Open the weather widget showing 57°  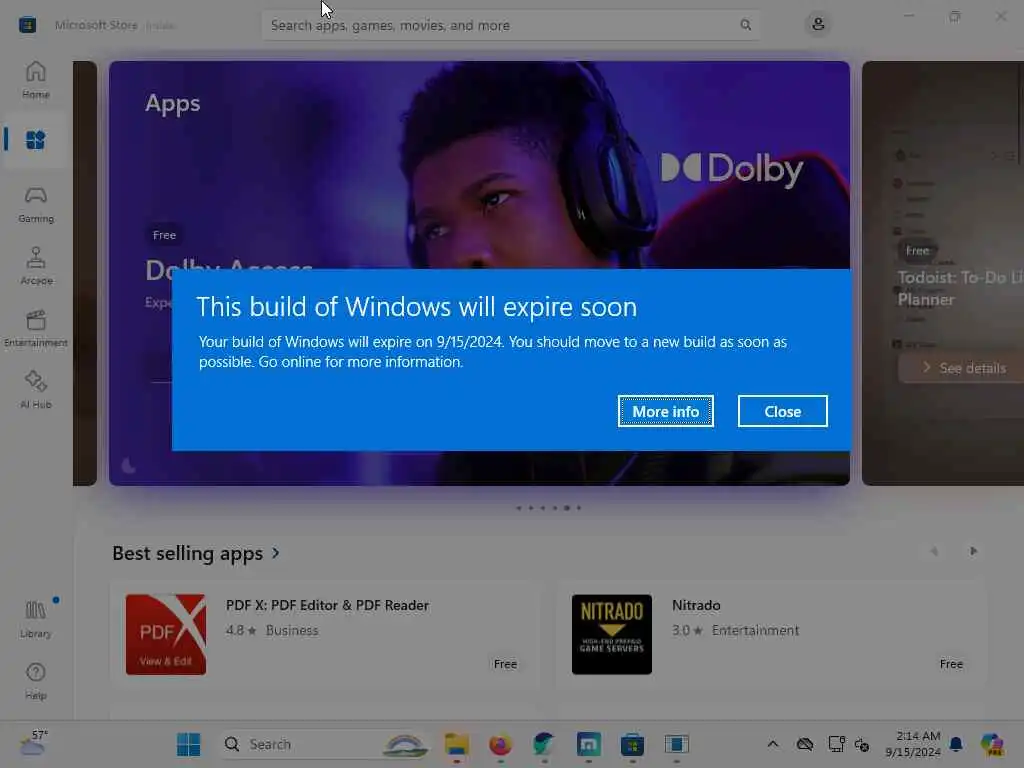[x=33, y=743]
